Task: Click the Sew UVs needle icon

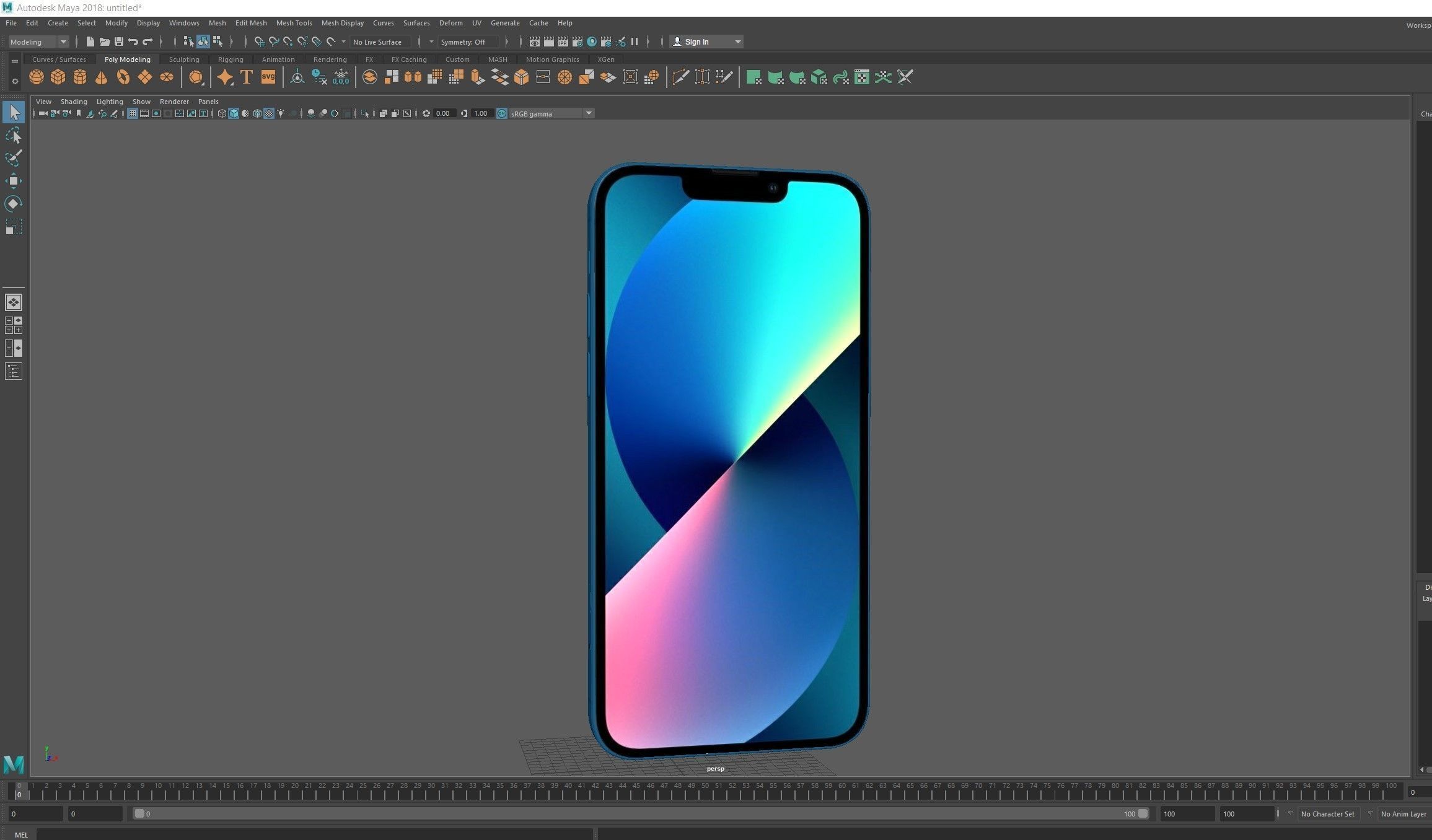Action: point(905,77)
